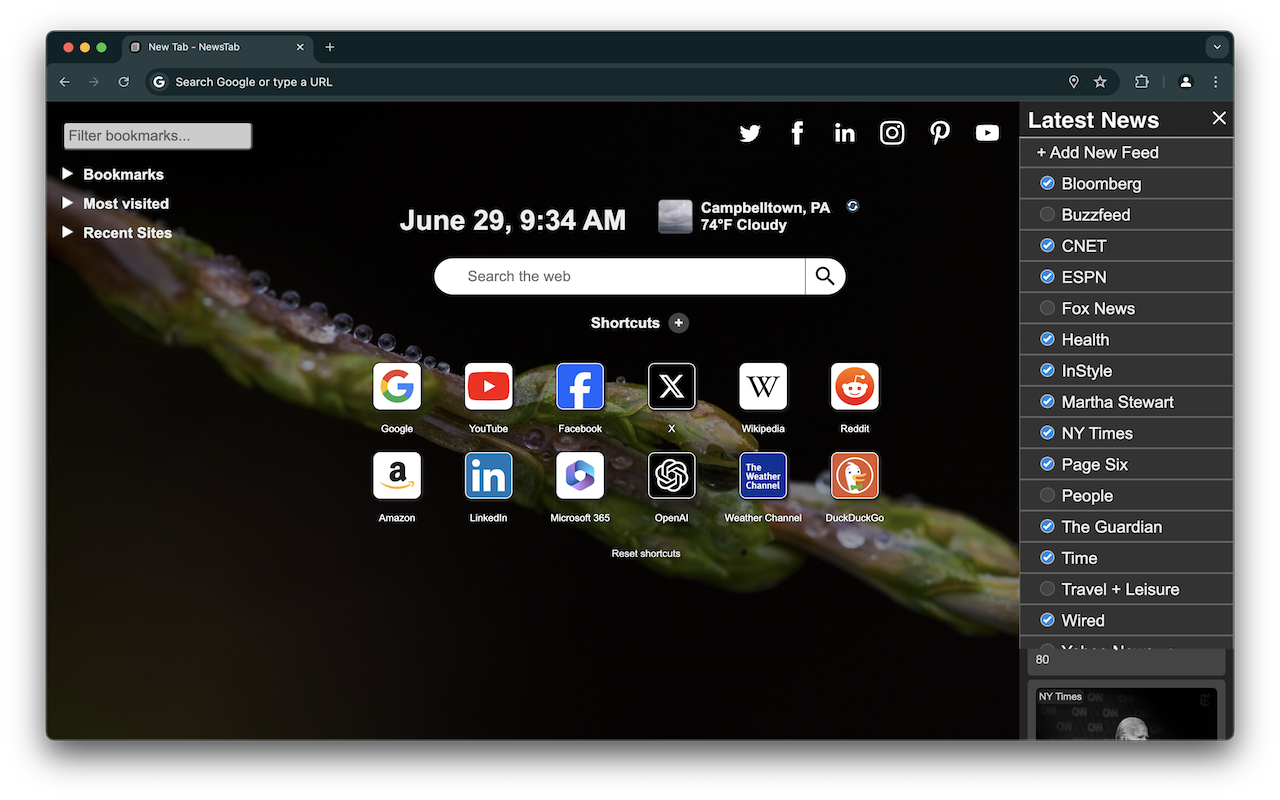This screenshot has height=800, width=1280.
Task: Open the X shortcut tile
Action: pyautogui.click(x=672, y=387)
